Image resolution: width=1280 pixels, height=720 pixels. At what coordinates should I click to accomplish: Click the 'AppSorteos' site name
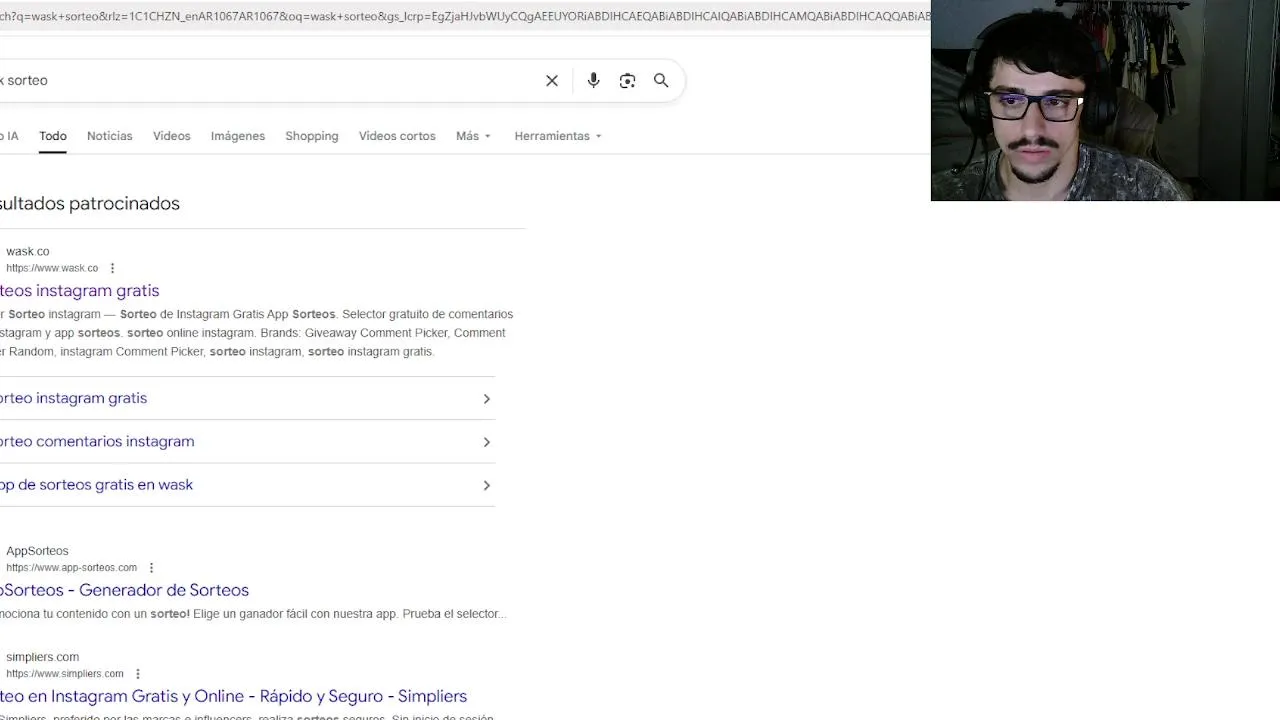[37, 551]
